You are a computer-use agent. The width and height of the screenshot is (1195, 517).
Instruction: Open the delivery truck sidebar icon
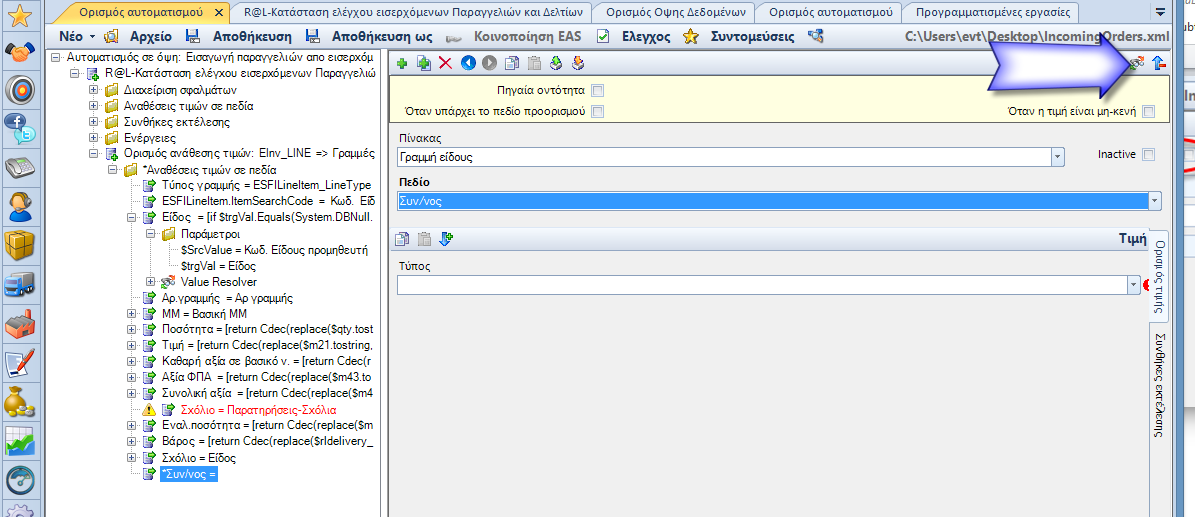tap(18, 284)
